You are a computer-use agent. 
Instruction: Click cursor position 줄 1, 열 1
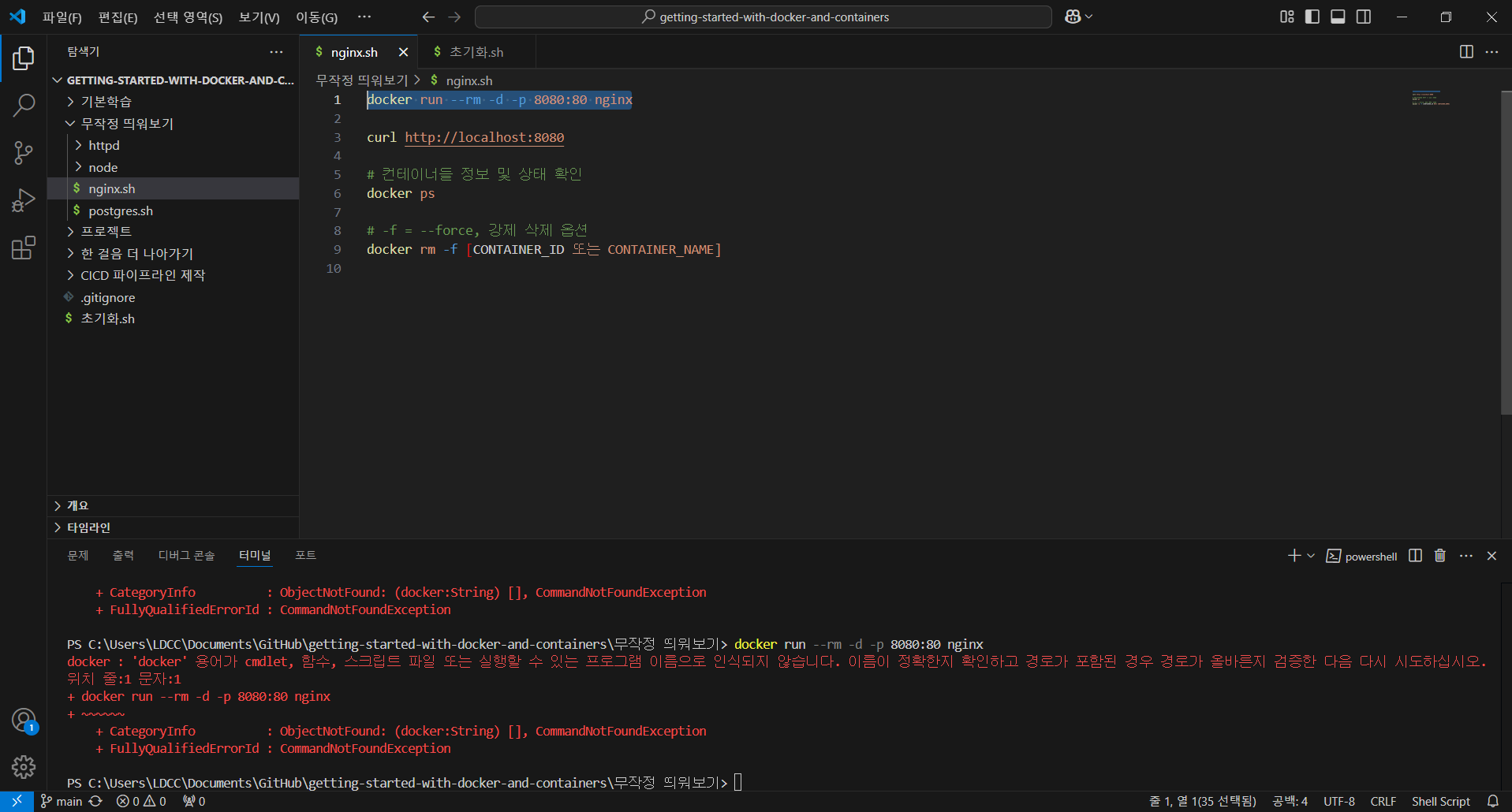click(1202, 801)
